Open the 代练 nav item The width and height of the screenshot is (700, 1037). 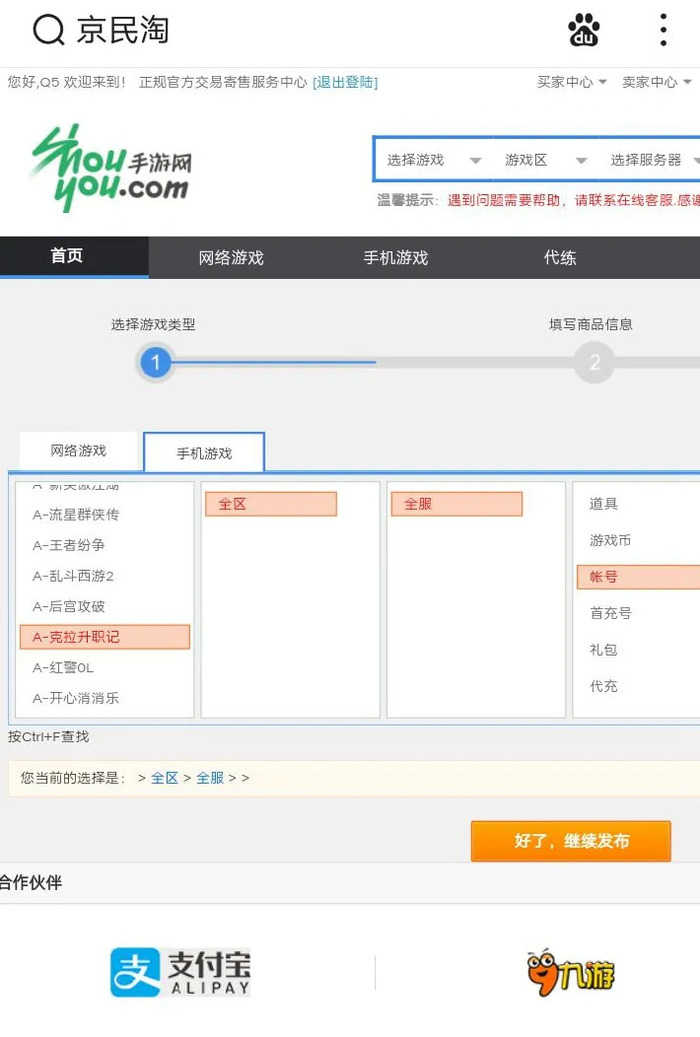(x=560, y=257)
